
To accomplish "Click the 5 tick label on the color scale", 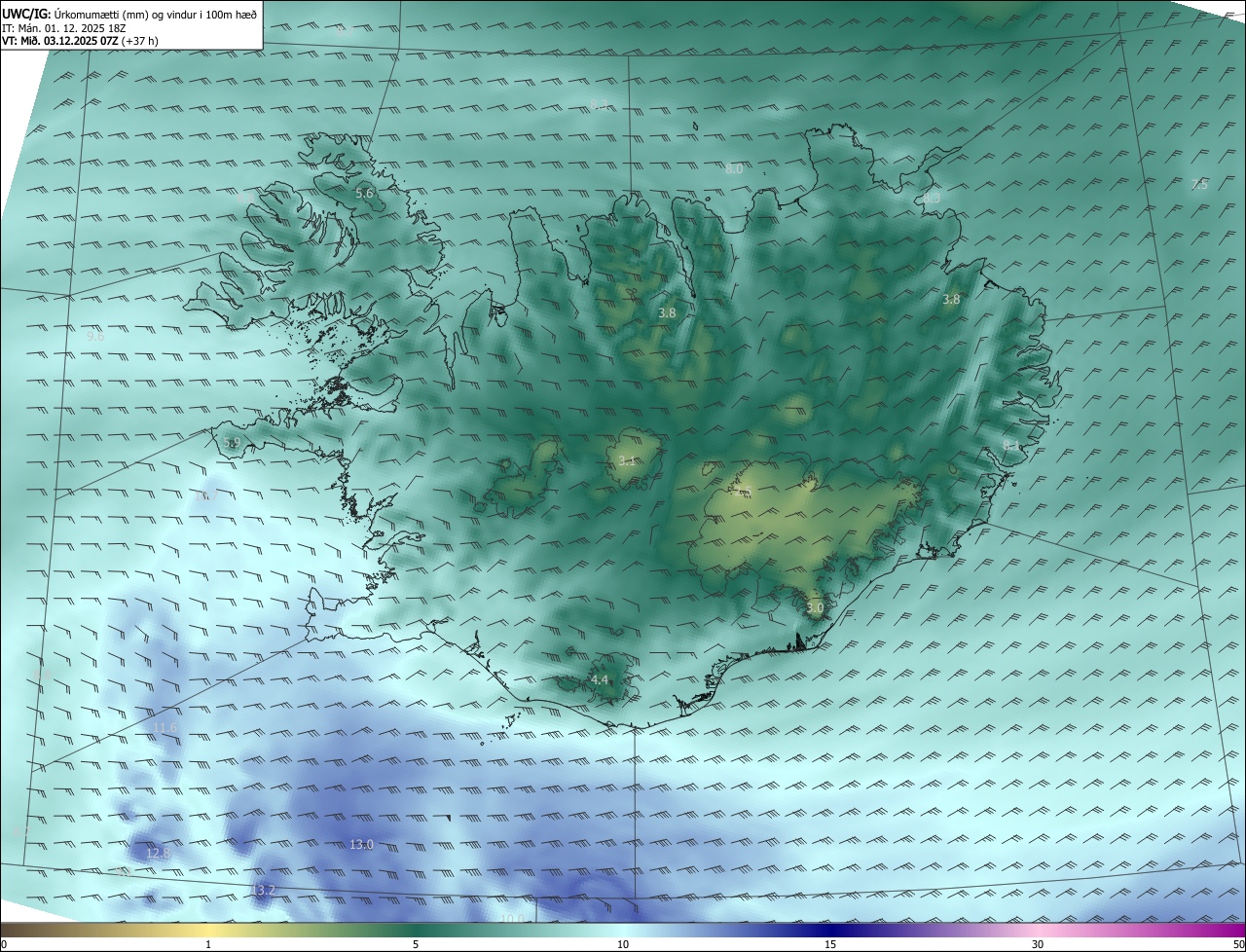I will pyautogui.click(x=416, y=945).
